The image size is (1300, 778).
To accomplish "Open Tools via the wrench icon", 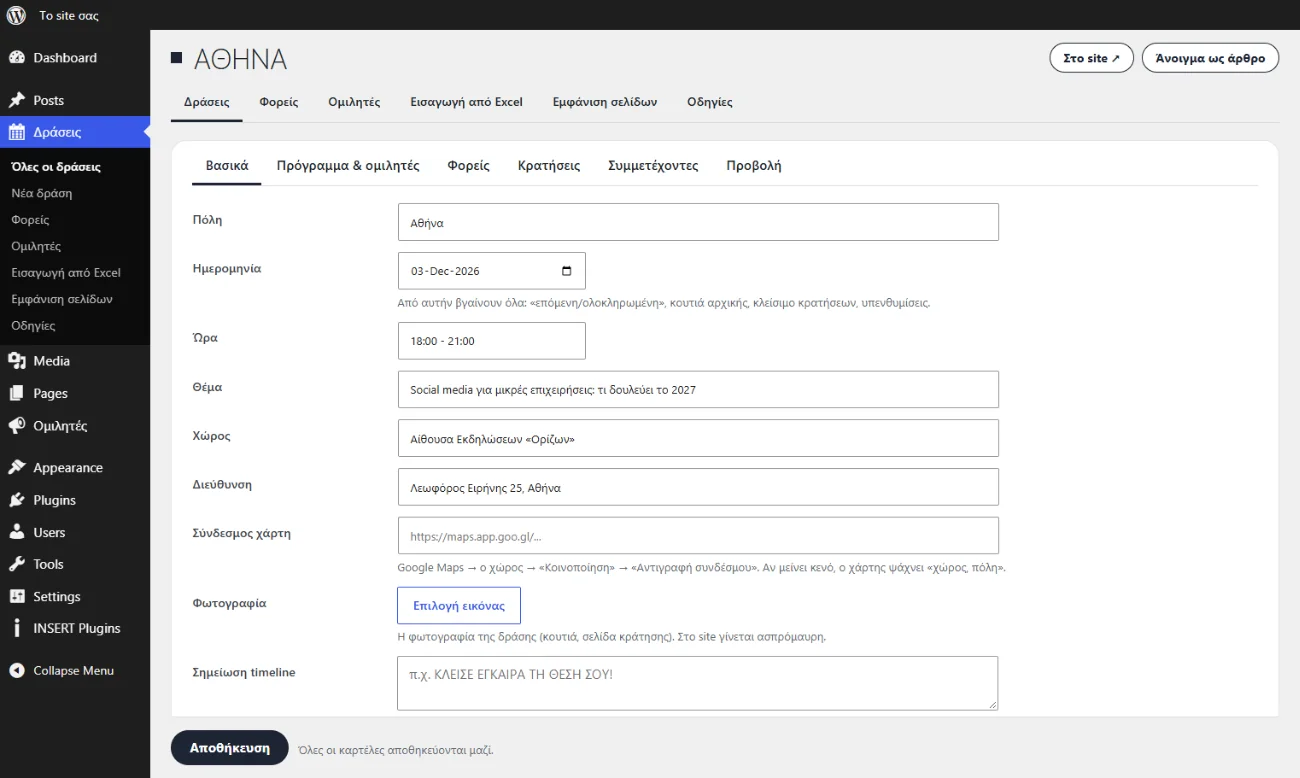I will (16, 564).
